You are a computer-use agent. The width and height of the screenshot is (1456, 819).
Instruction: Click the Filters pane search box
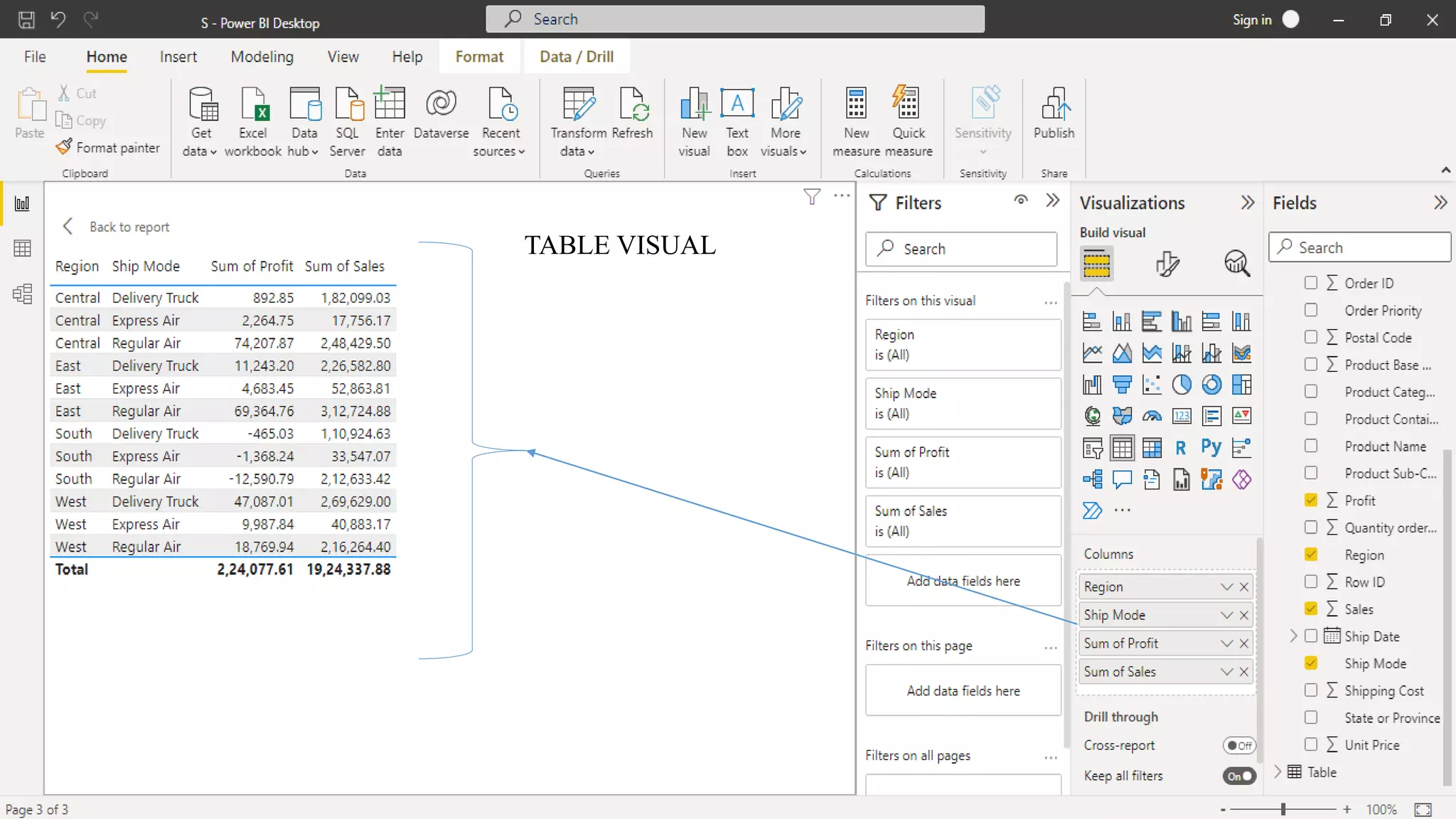[961, 249]
